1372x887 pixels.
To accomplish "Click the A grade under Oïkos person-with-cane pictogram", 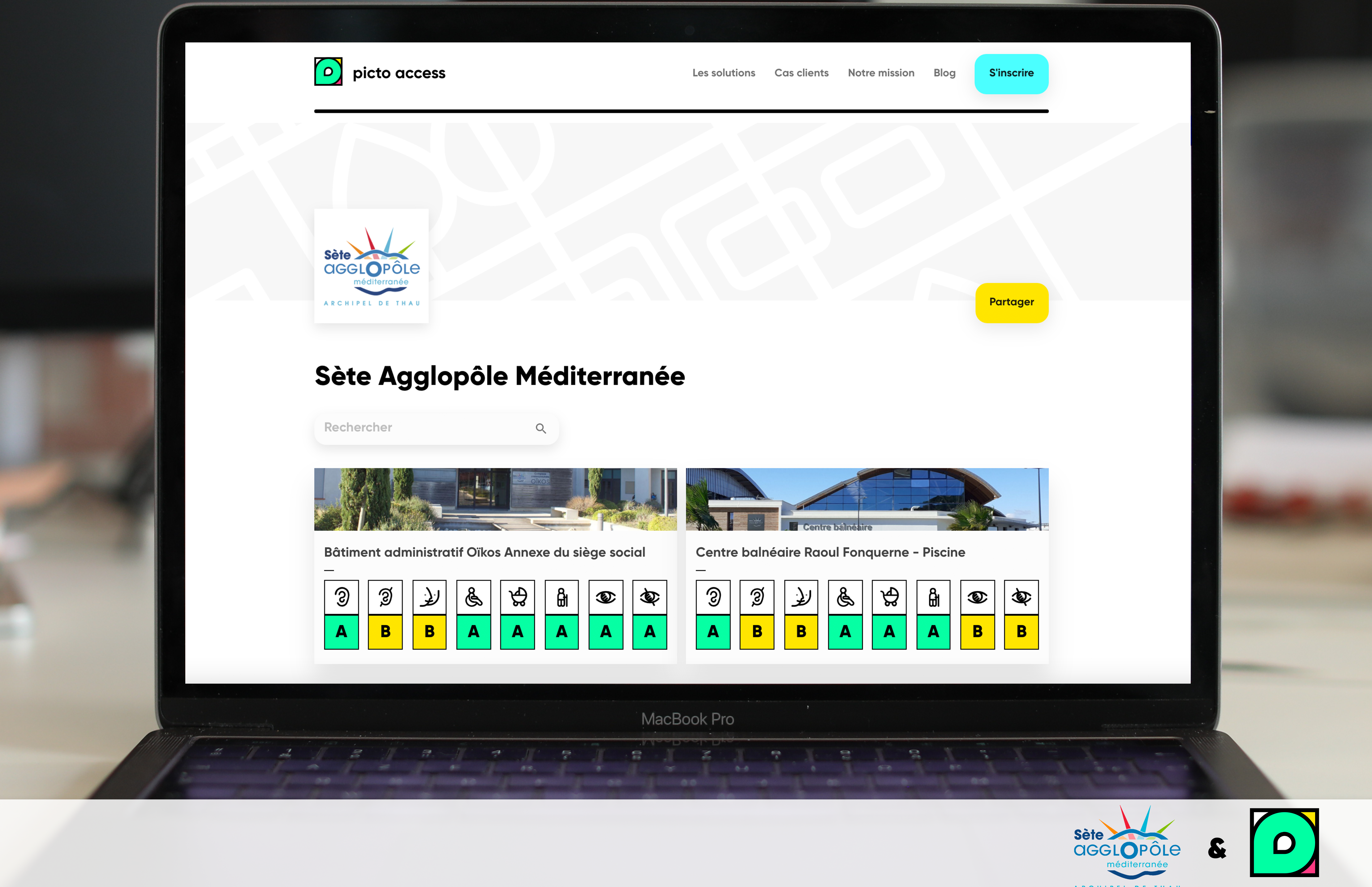I will 561,632.
